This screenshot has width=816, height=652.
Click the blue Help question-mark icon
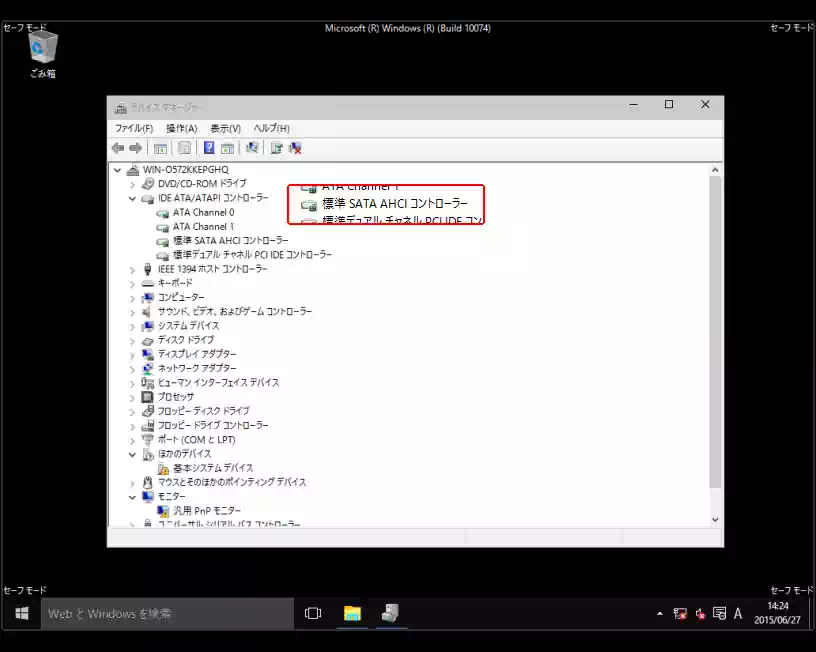pyautogui.click(x=209, y=148)
